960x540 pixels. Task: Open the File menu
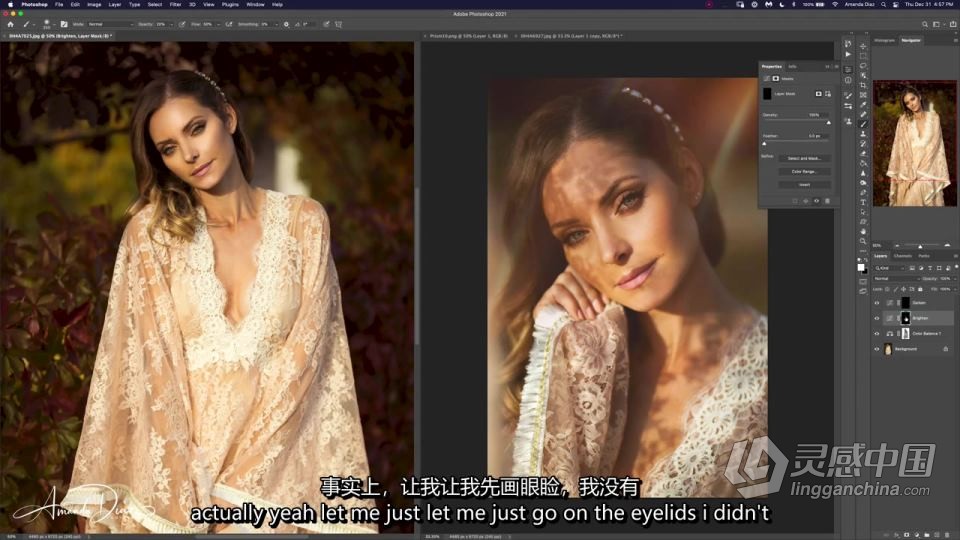coord(59,4)
